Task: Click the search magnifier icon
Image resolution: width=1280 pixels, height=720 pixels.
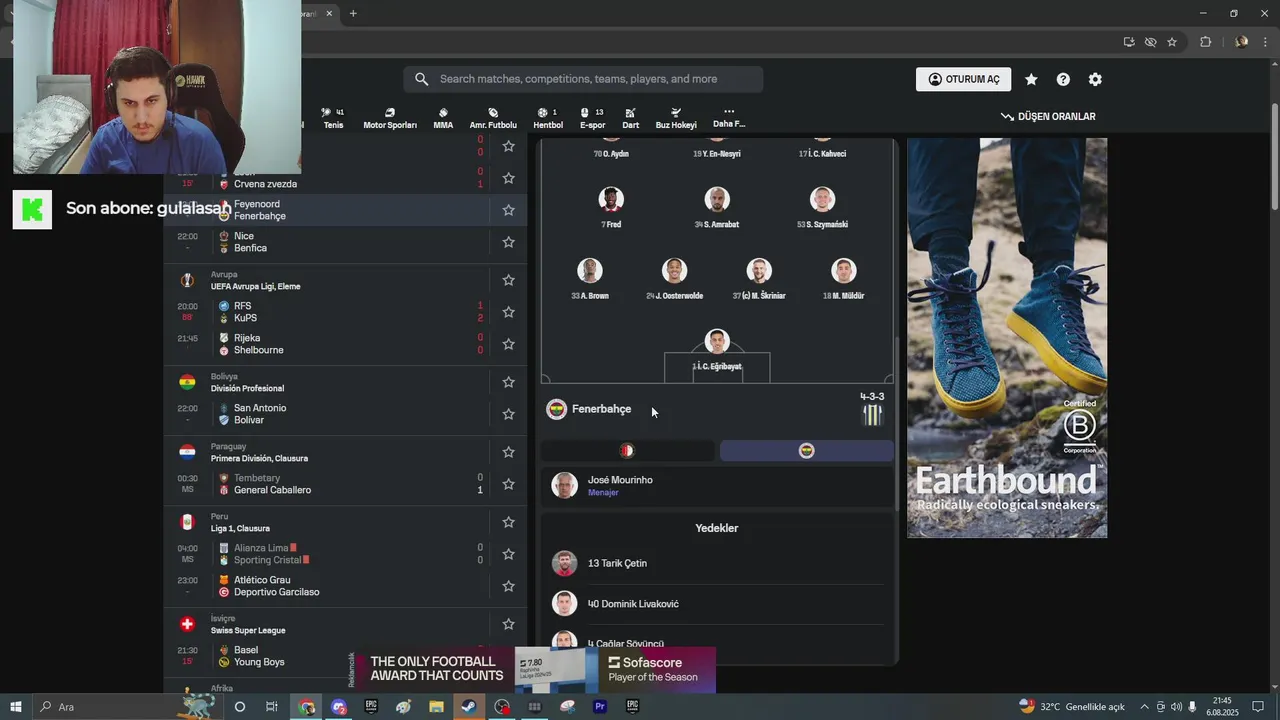Action: click(x=421, y=79)
